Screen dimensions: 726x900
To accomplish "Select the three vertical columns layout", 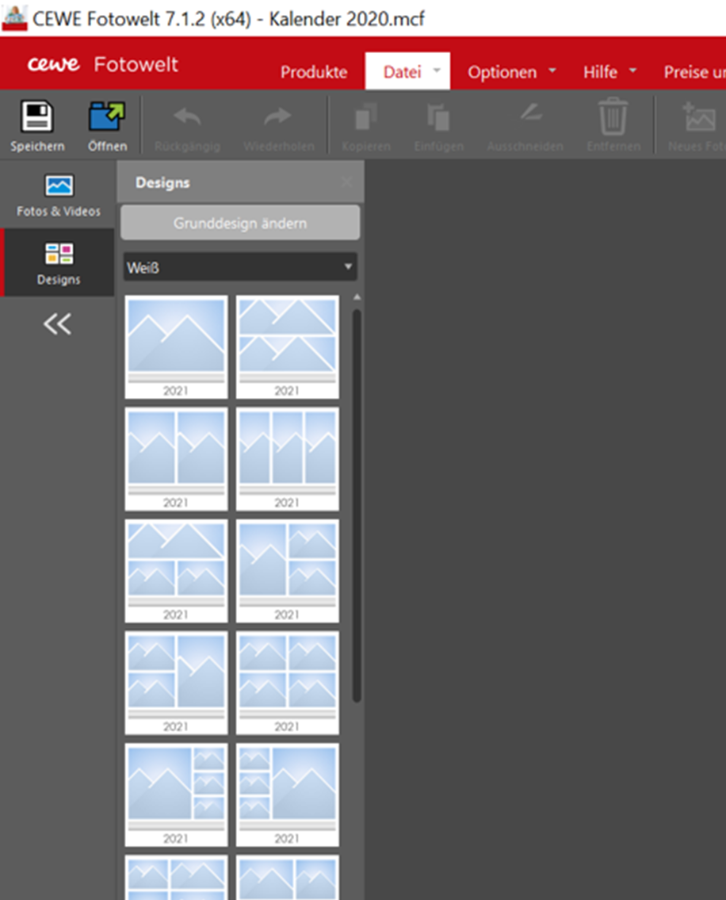I will (x=288, y=459).
